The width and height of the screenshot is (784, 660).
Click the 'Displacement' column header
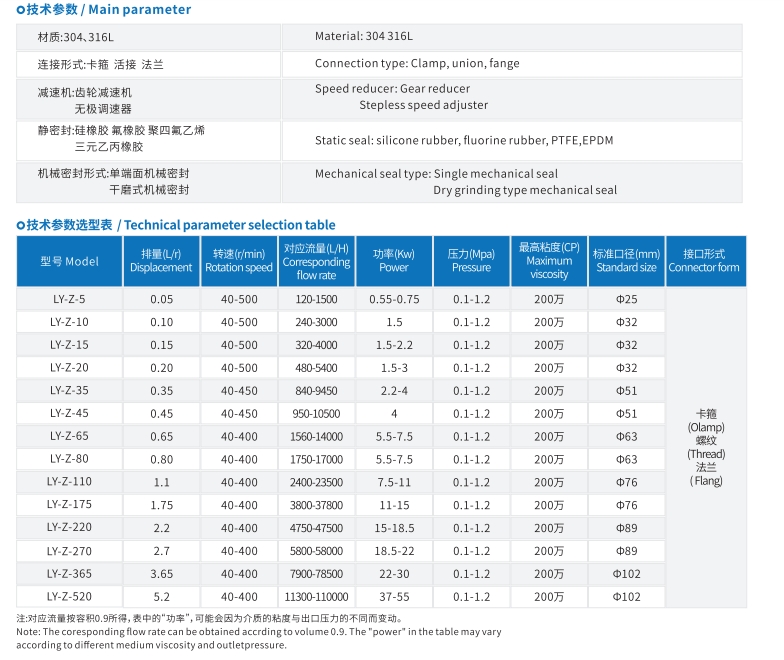tap(161, 262)
